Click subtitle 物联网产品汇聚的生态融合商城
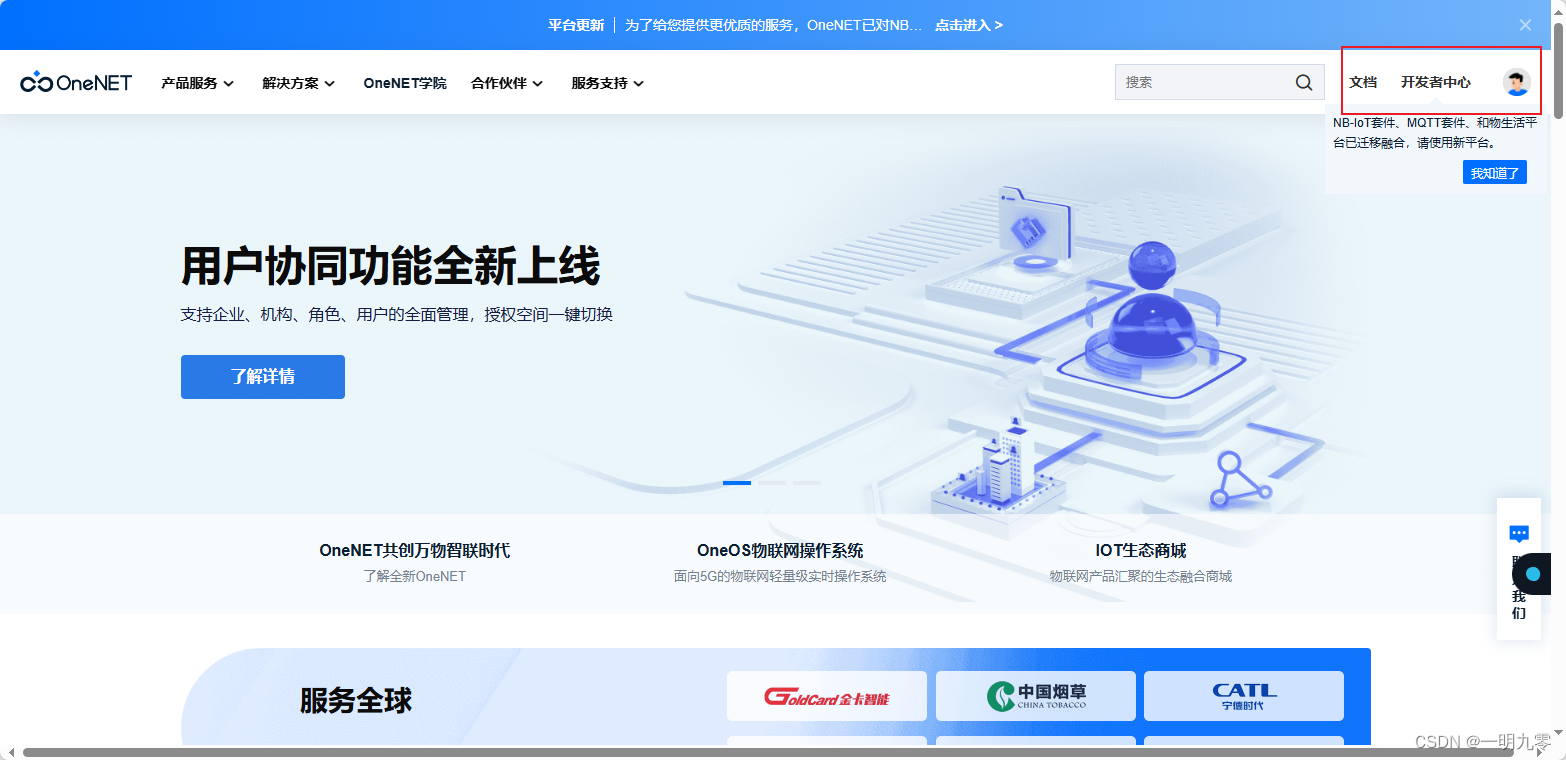This screenshot has width=1566, height=760. (x=1141, y=576)
